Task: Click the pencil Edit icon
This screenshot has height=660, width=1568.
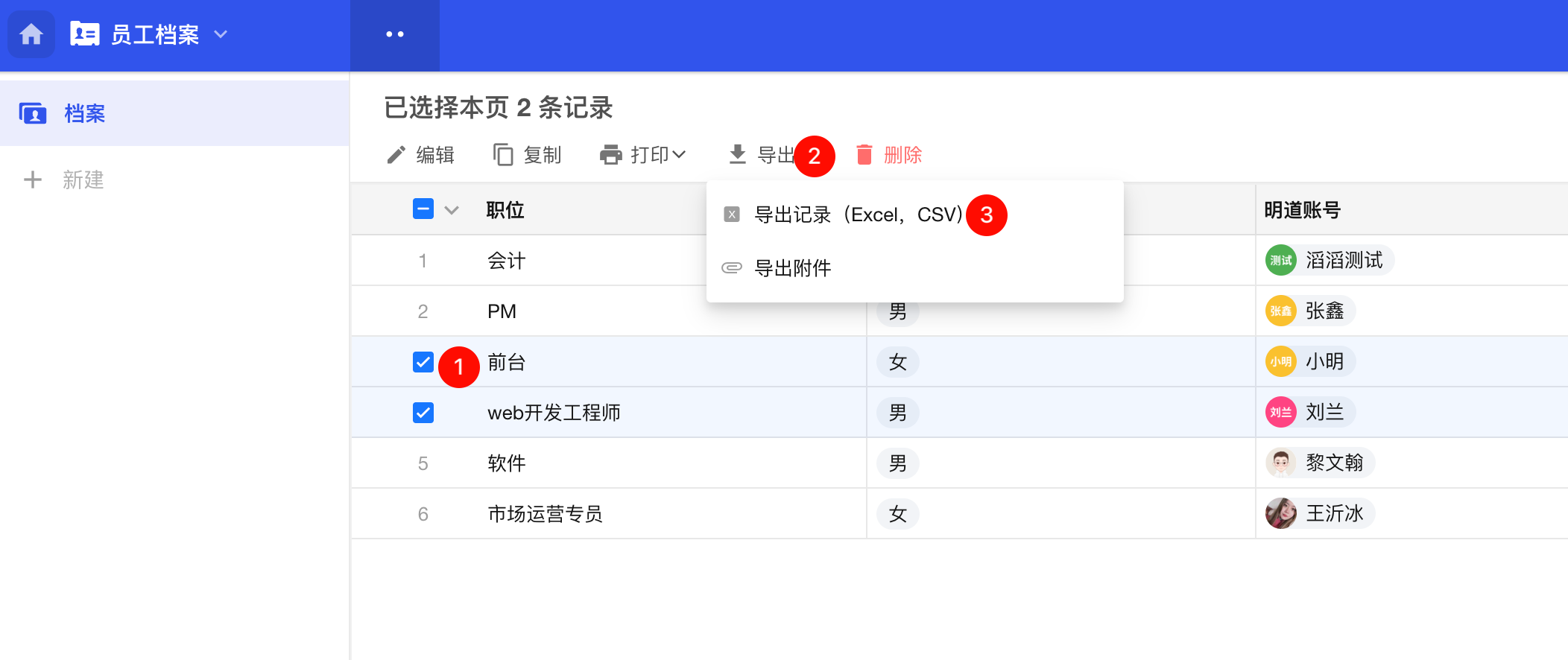Action: click(396, 155)
